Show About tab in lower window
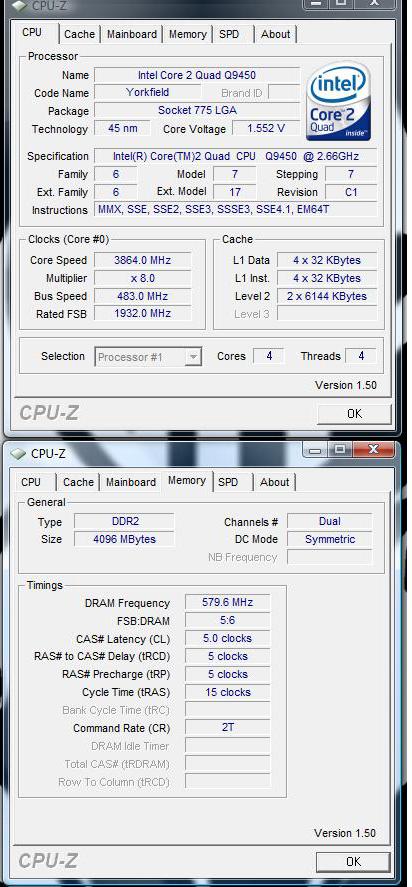Image resolution: width=412 pixels, height=887 pixels. tap(274, 482)
